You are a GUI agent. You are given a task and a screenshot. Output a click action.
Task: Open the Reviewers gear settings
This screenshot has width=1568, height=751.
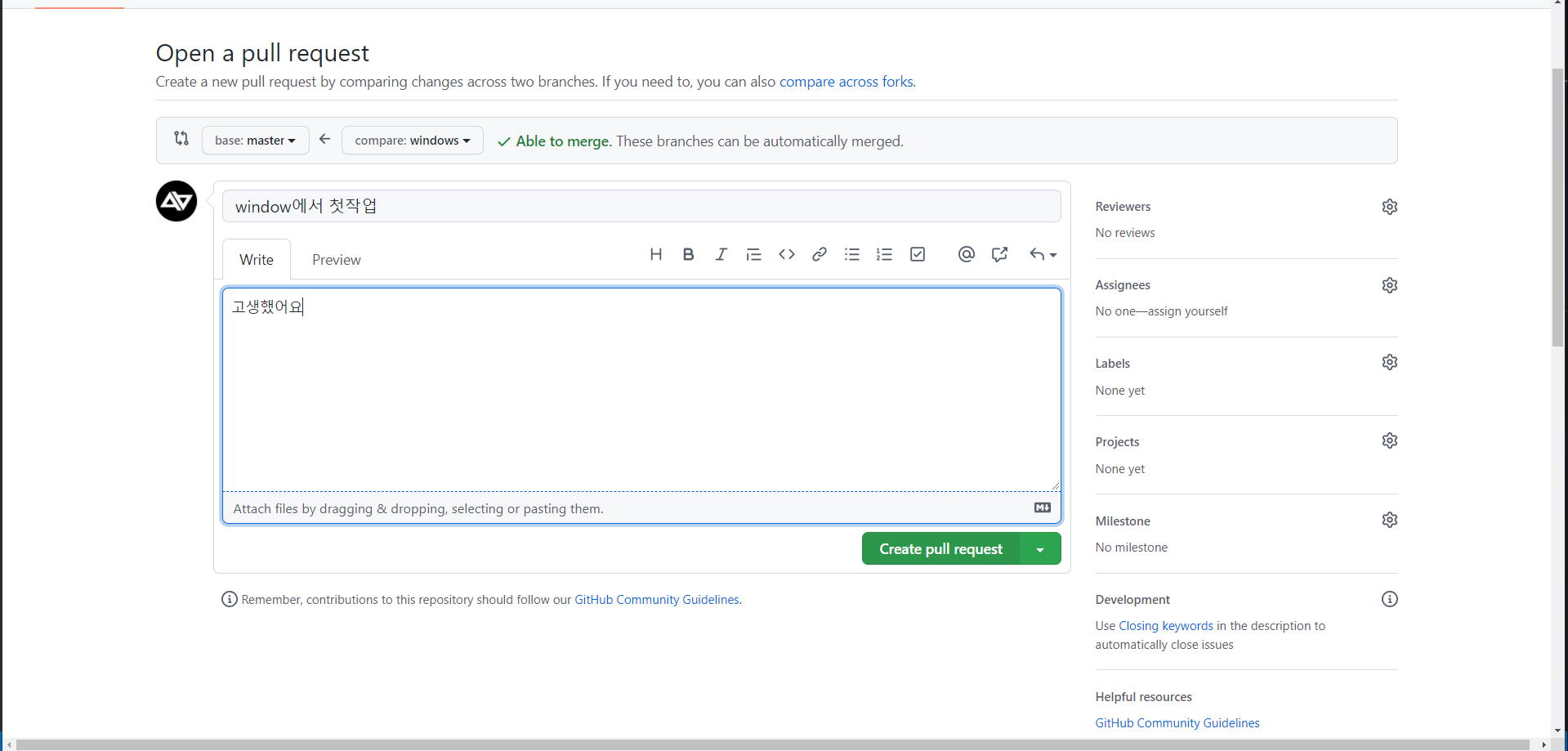click(x=1389, y=207)
